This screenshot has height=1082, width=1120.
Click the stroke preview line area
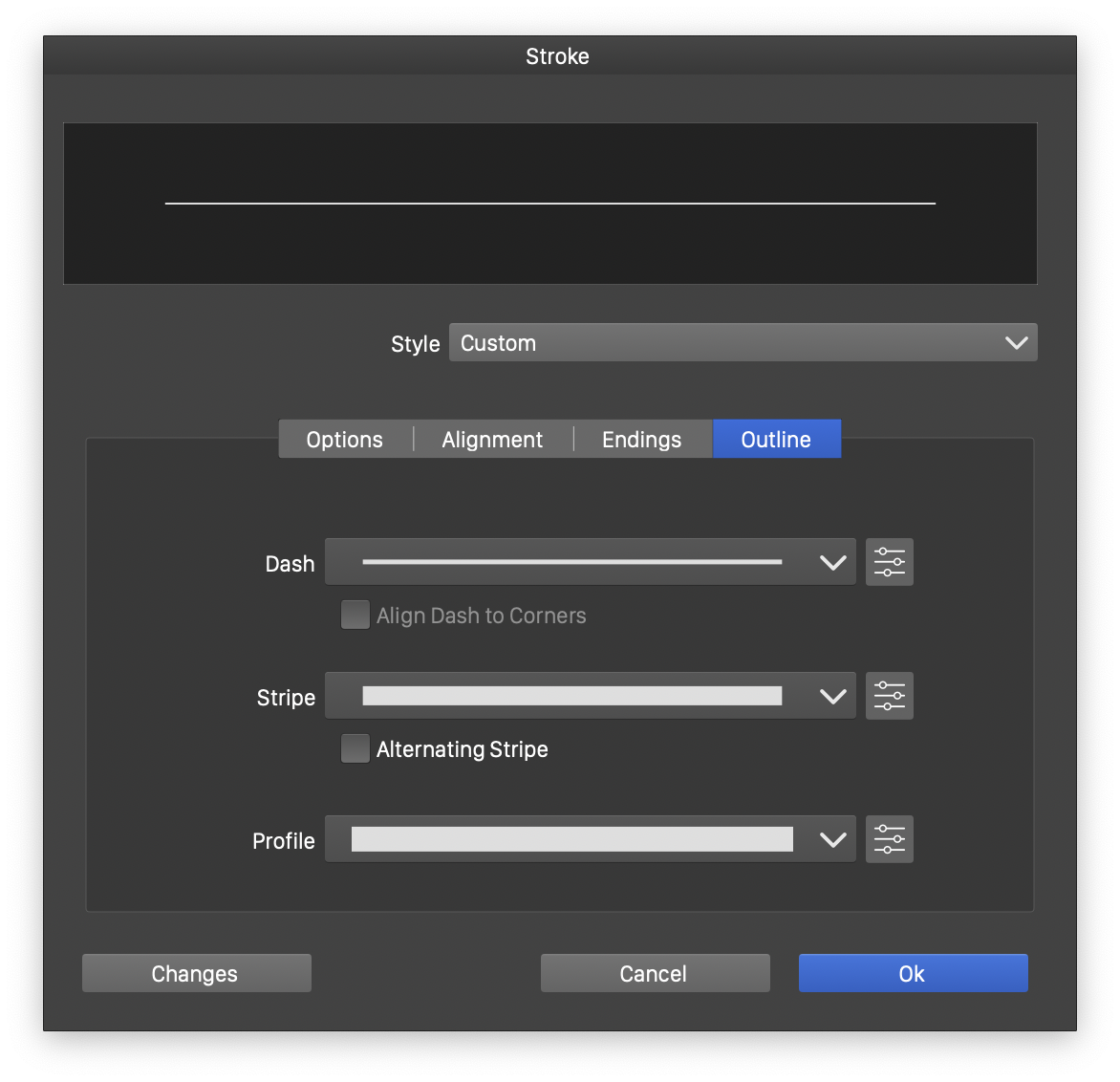(x=549, y=204)
